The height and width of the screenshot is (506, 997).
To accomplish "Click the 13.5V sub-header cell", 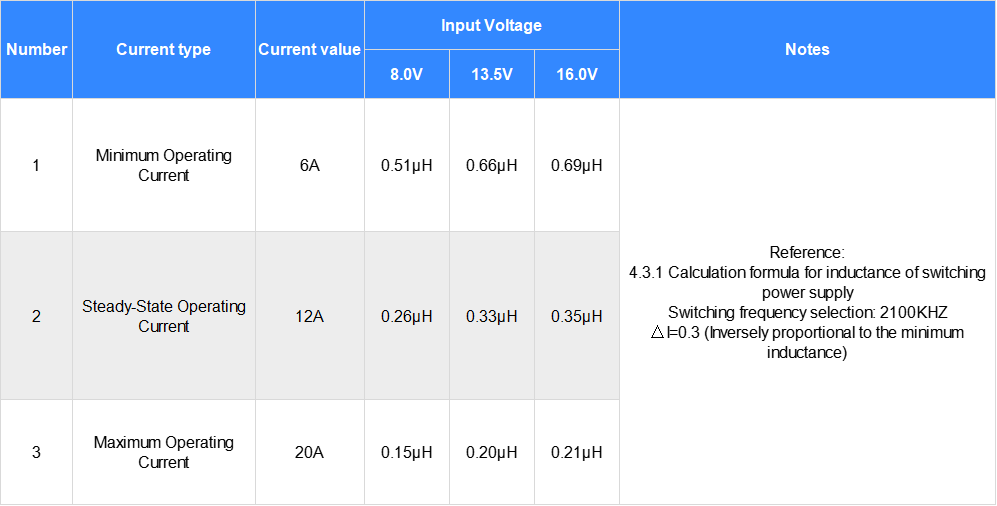I will 491,74.
